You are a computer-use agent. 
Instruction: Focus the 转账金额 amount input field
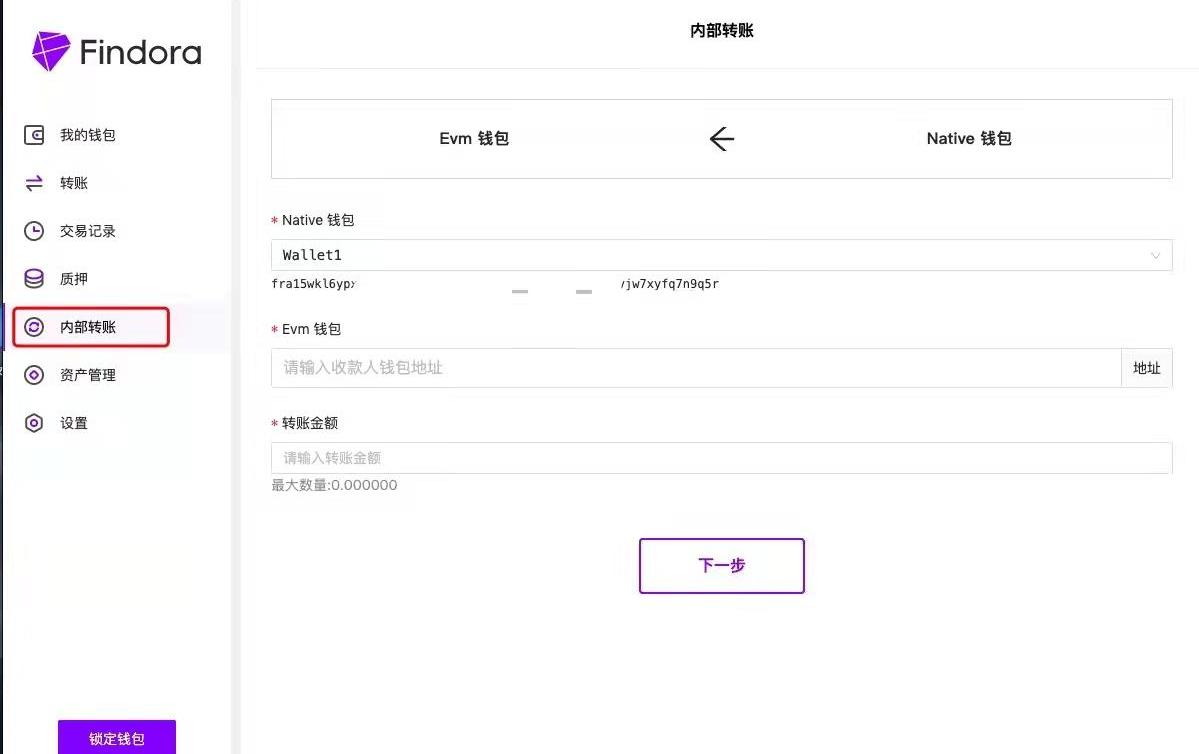[720, 458]
